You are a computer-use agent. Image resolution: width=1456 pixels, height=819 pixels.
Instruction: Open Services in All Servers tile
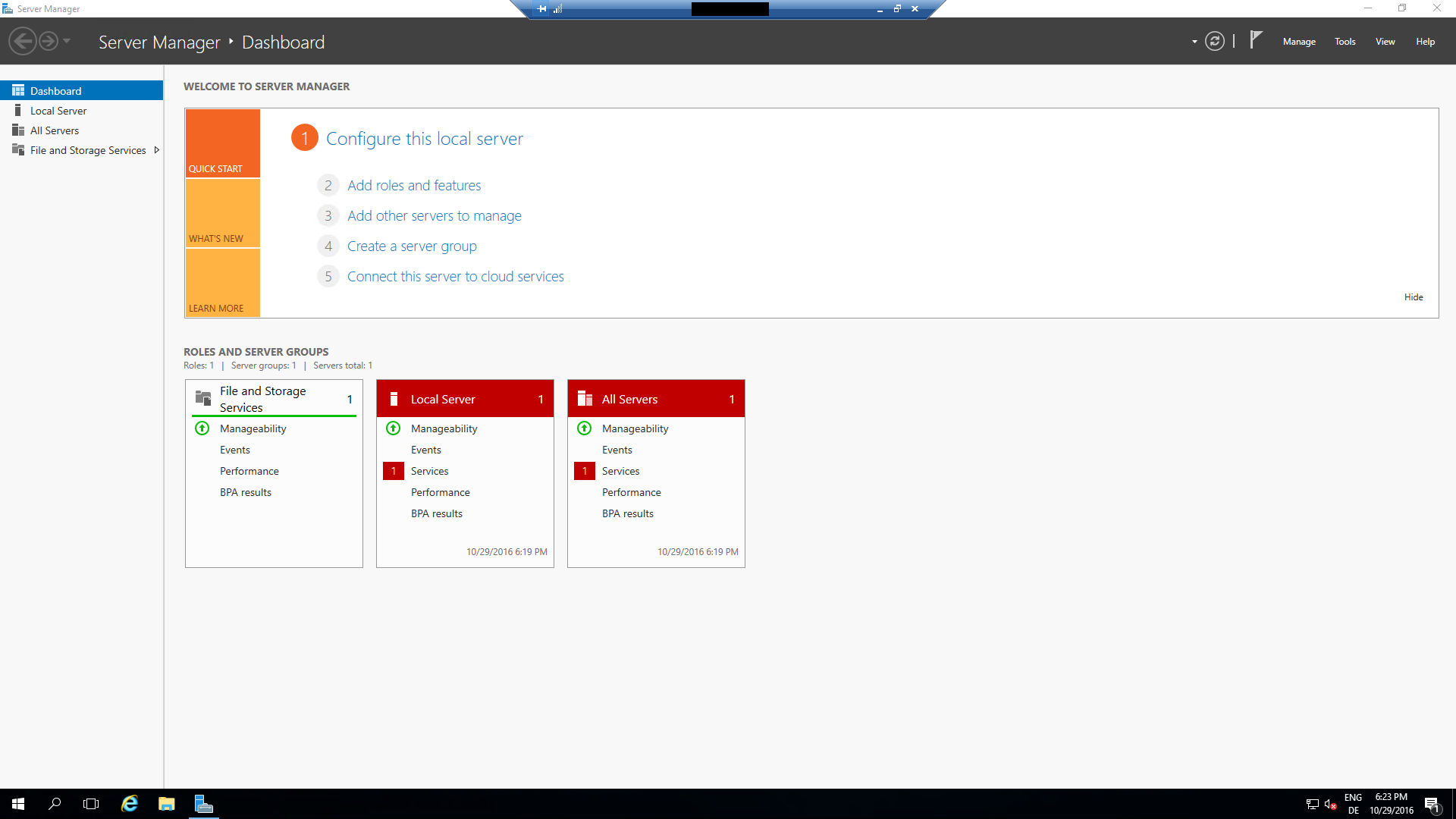coord(621,471)
